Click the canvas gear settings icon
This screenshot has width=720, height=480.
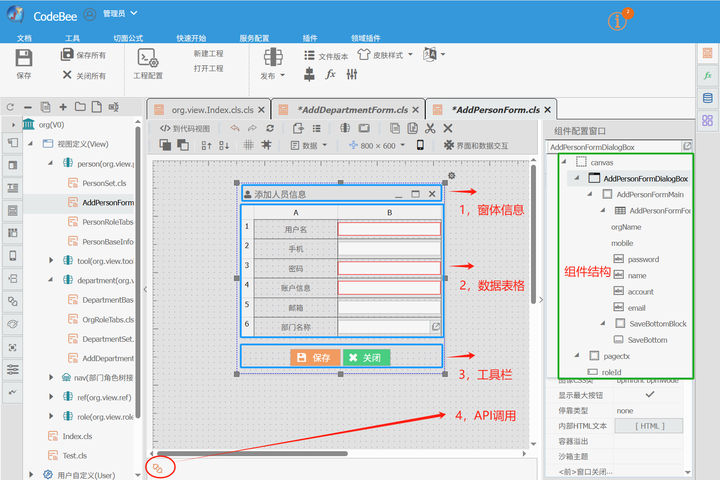451,175
